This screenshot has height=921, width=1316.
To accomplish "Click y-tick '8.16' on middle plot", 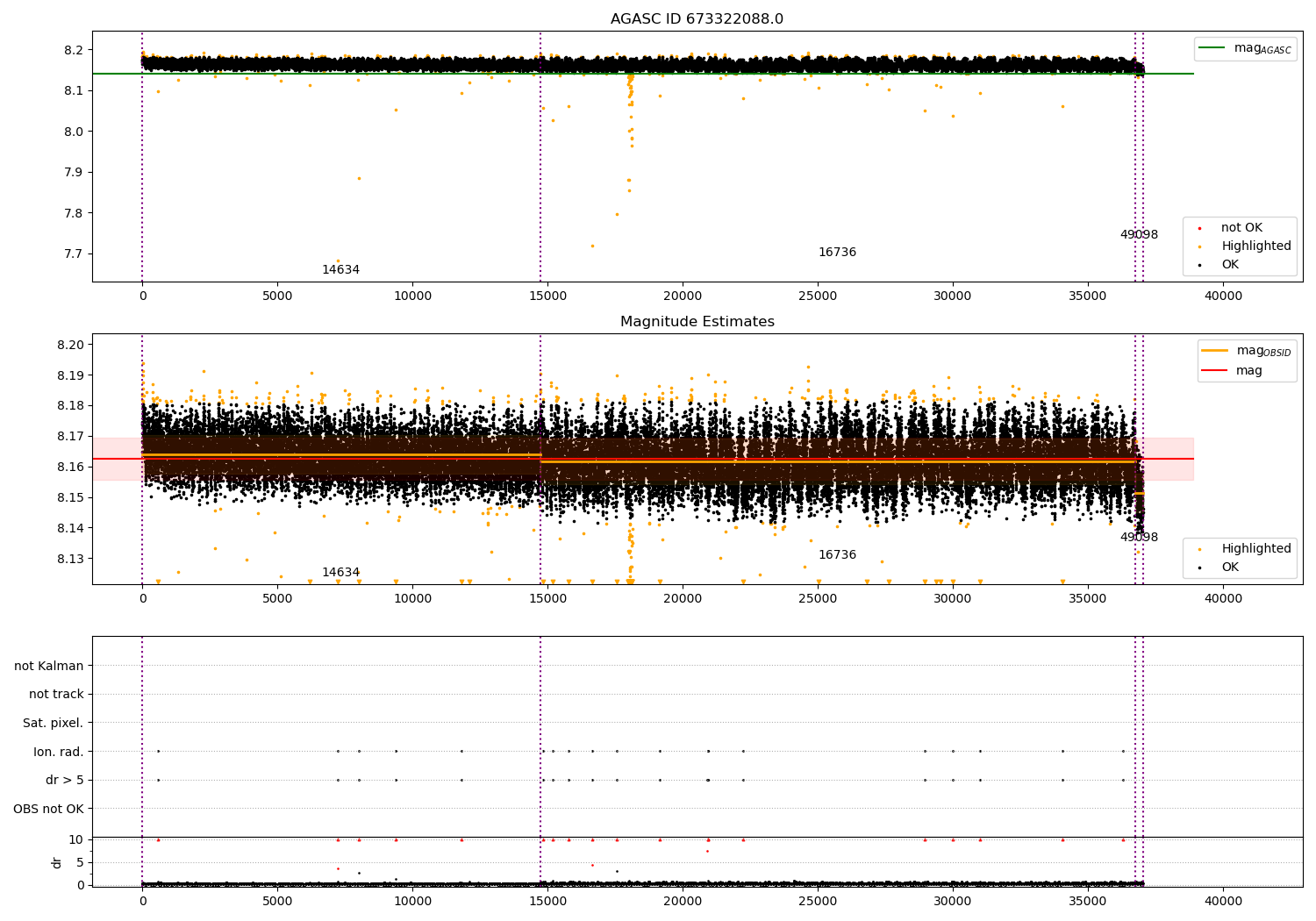I will coord(70,467).
